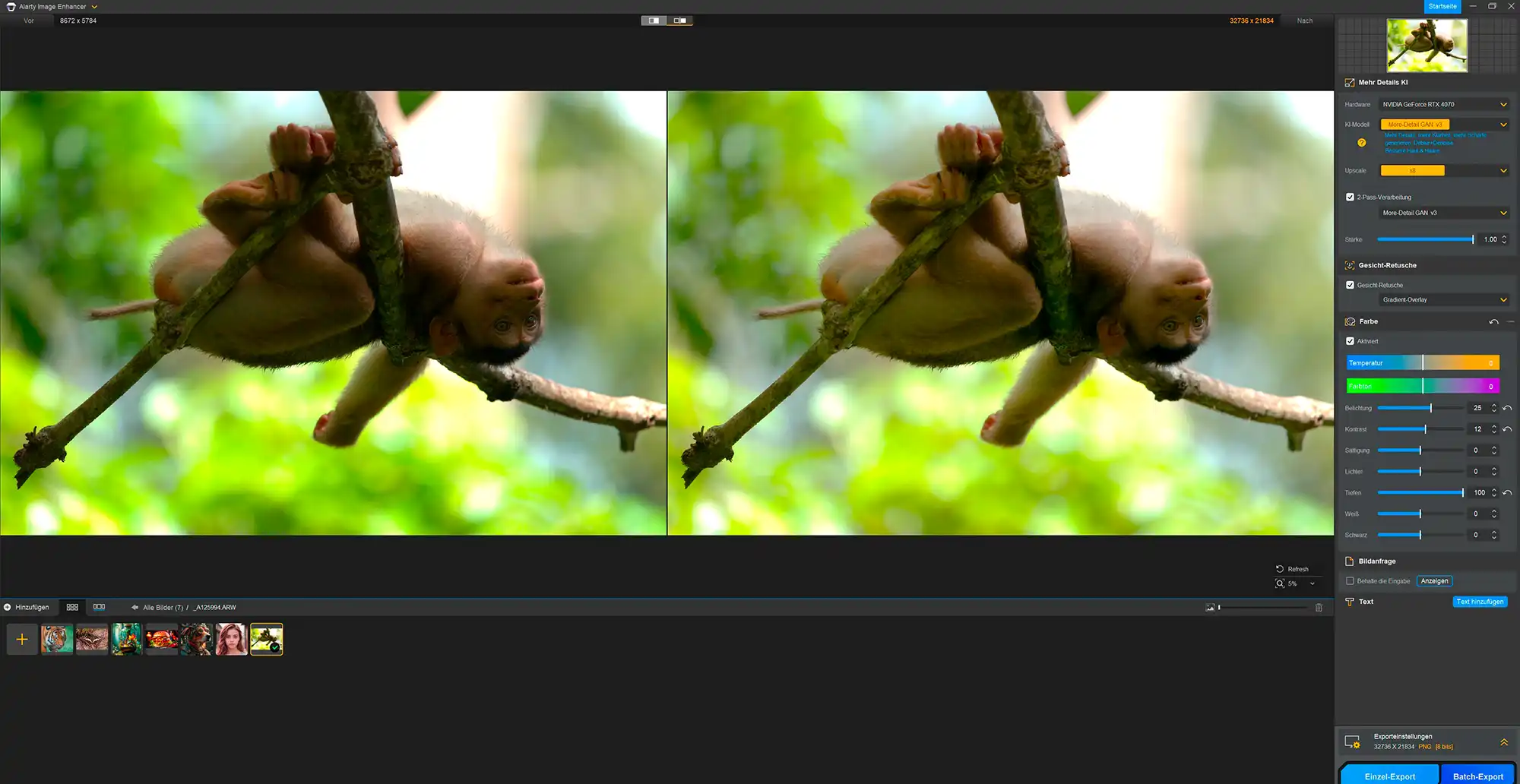Reset the Belichtung value with its undo arrow
The height and width of the screenshot is (784, 1520).
point(1507,408)
